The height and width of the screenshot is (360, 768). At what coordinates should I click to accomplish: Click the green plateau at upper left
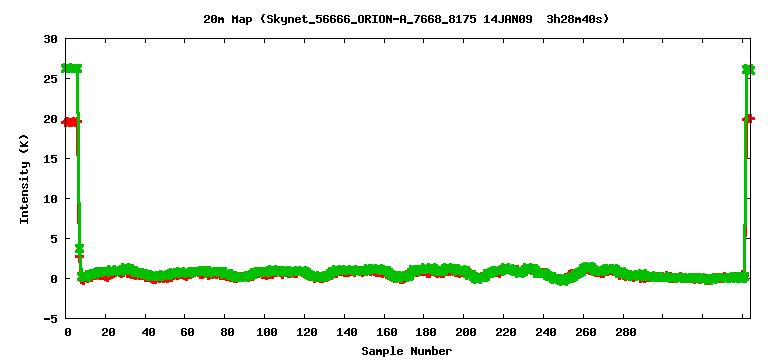(x=72, y=68)
